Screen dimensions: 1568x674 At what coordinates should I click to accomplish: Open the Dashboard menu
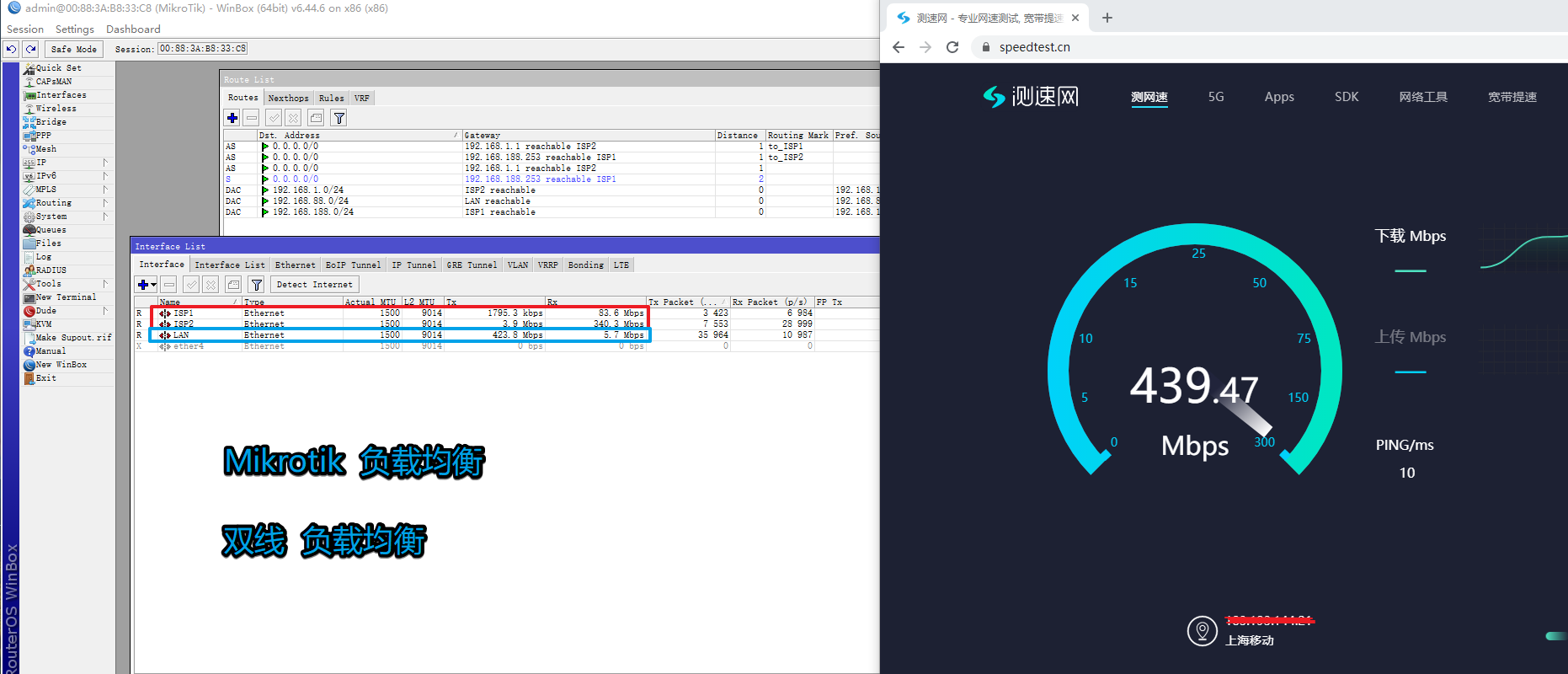click(133, 29)
